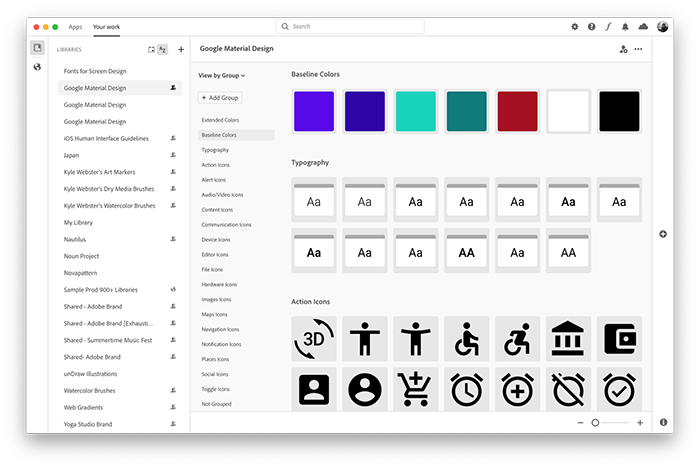Select the account circle icon

365,389
